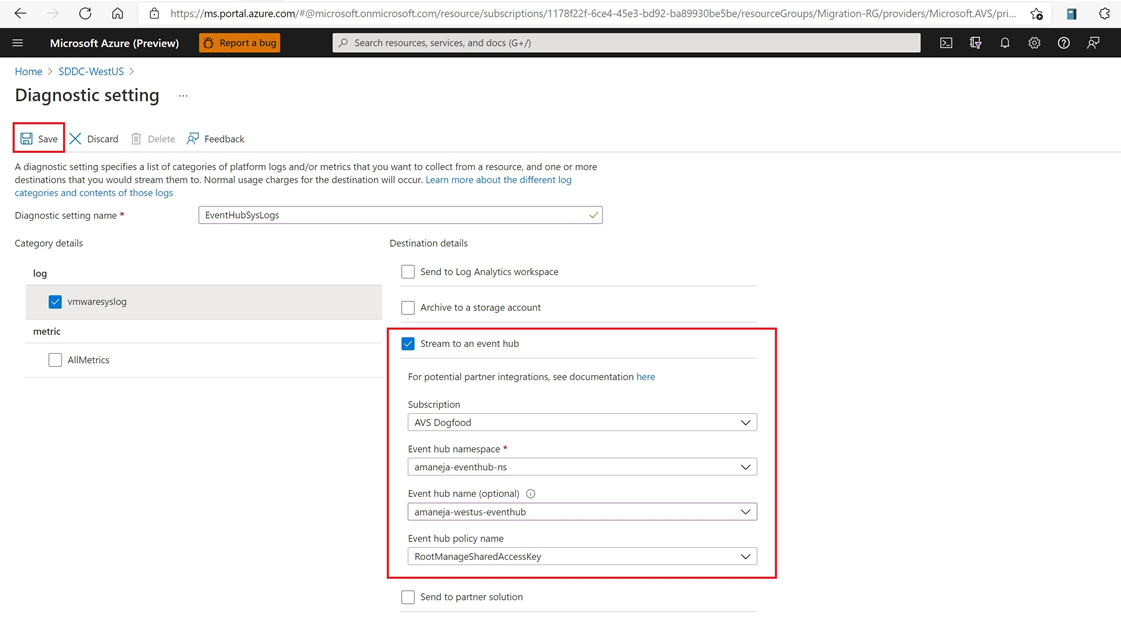Viewport: 1121px width, 631px height.
Task: Check Send to Log Analytics workspace
Action: 408,272
